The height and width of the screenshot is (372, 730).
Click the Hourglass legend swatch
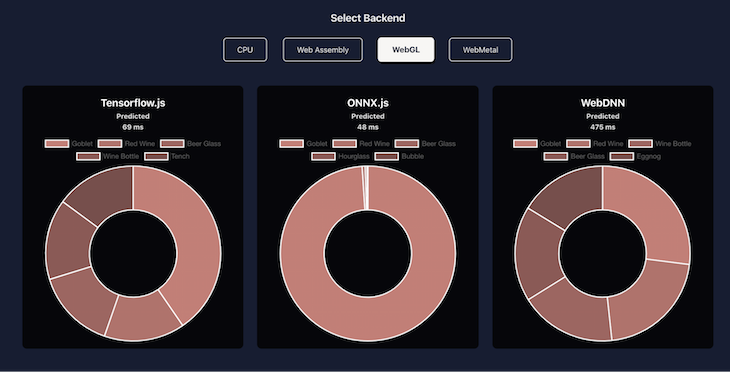(324, 156)
